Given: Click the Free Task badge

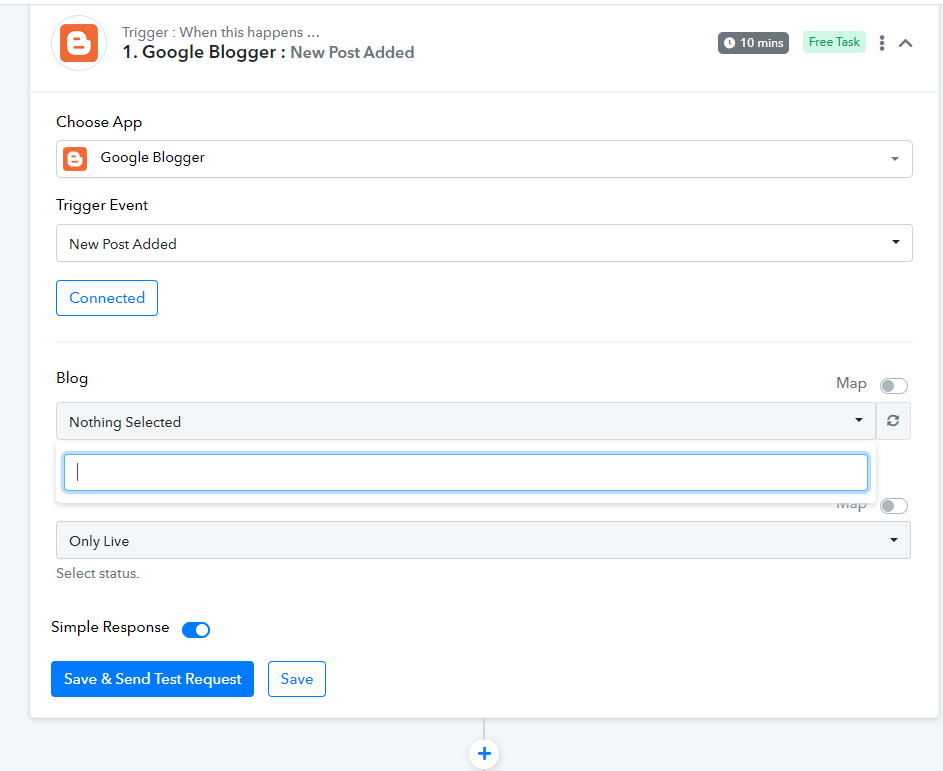Looking at the screenshot, I should point(834,42).
